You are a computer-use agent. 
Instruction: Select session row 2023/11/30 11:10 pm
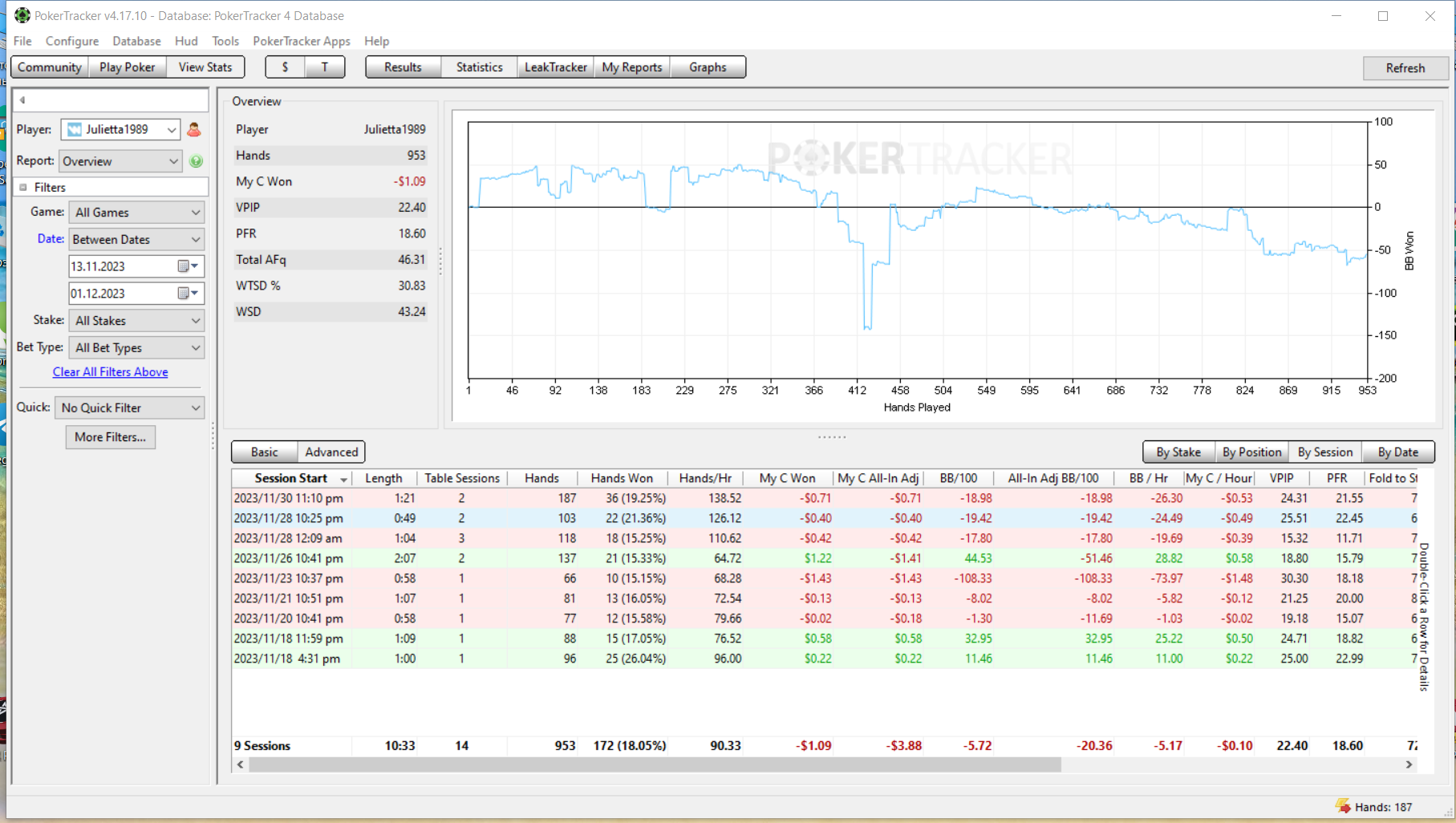(x=825, y=498)
